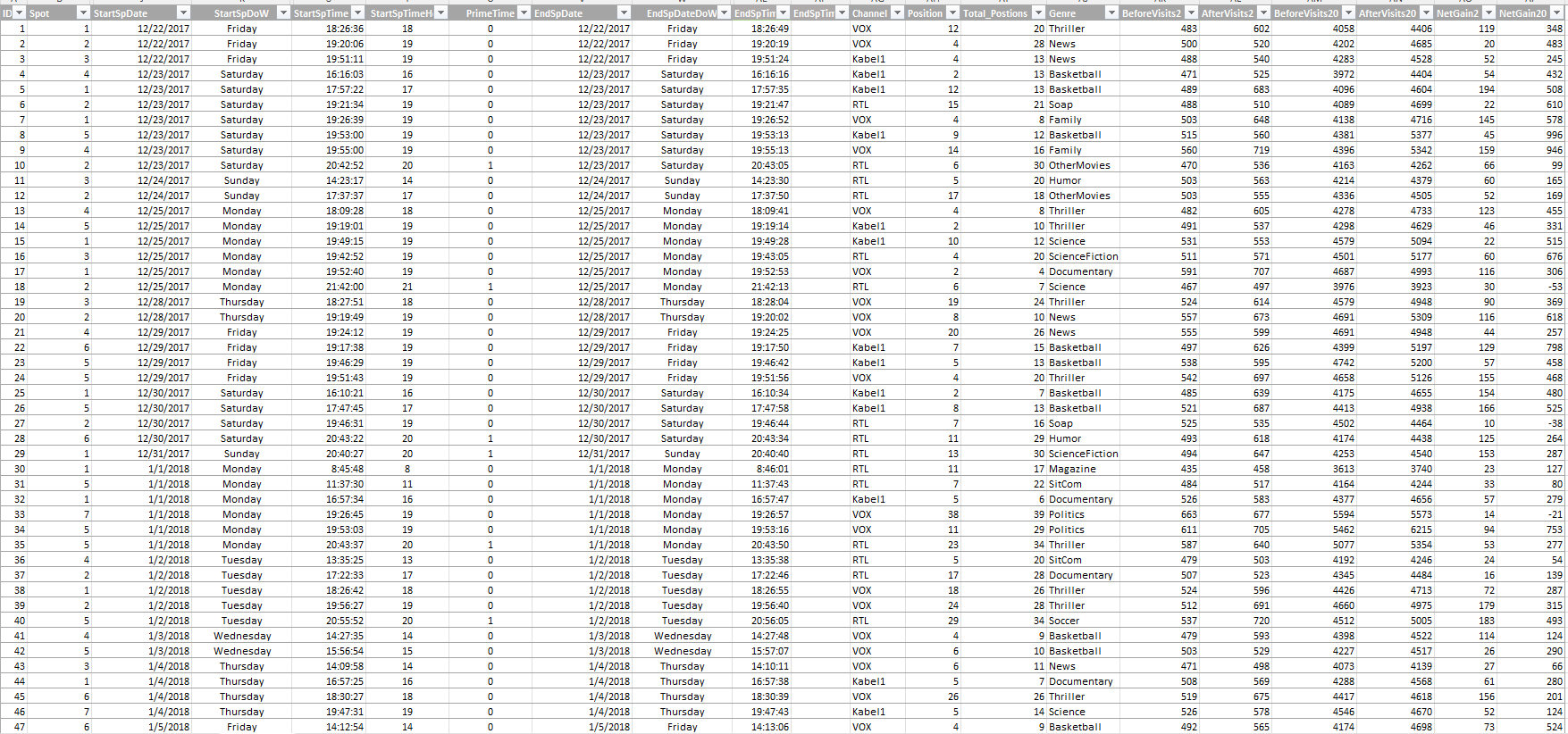This screenshot has width=1568, height=734.
Task: Open the EndSpDate filter dropdown arrow
Action: [x=624, y=13]
